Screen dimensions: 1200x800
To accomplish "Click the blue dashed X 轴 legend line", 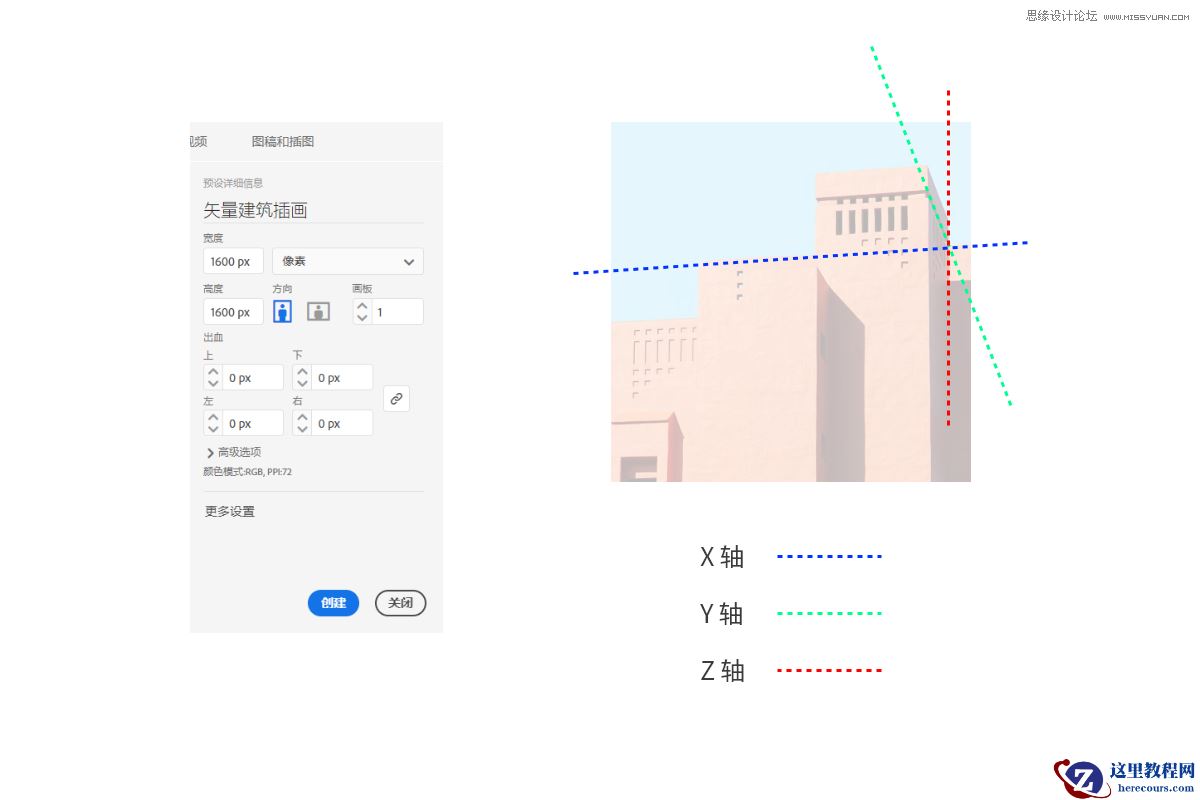I will coord(828,557).
